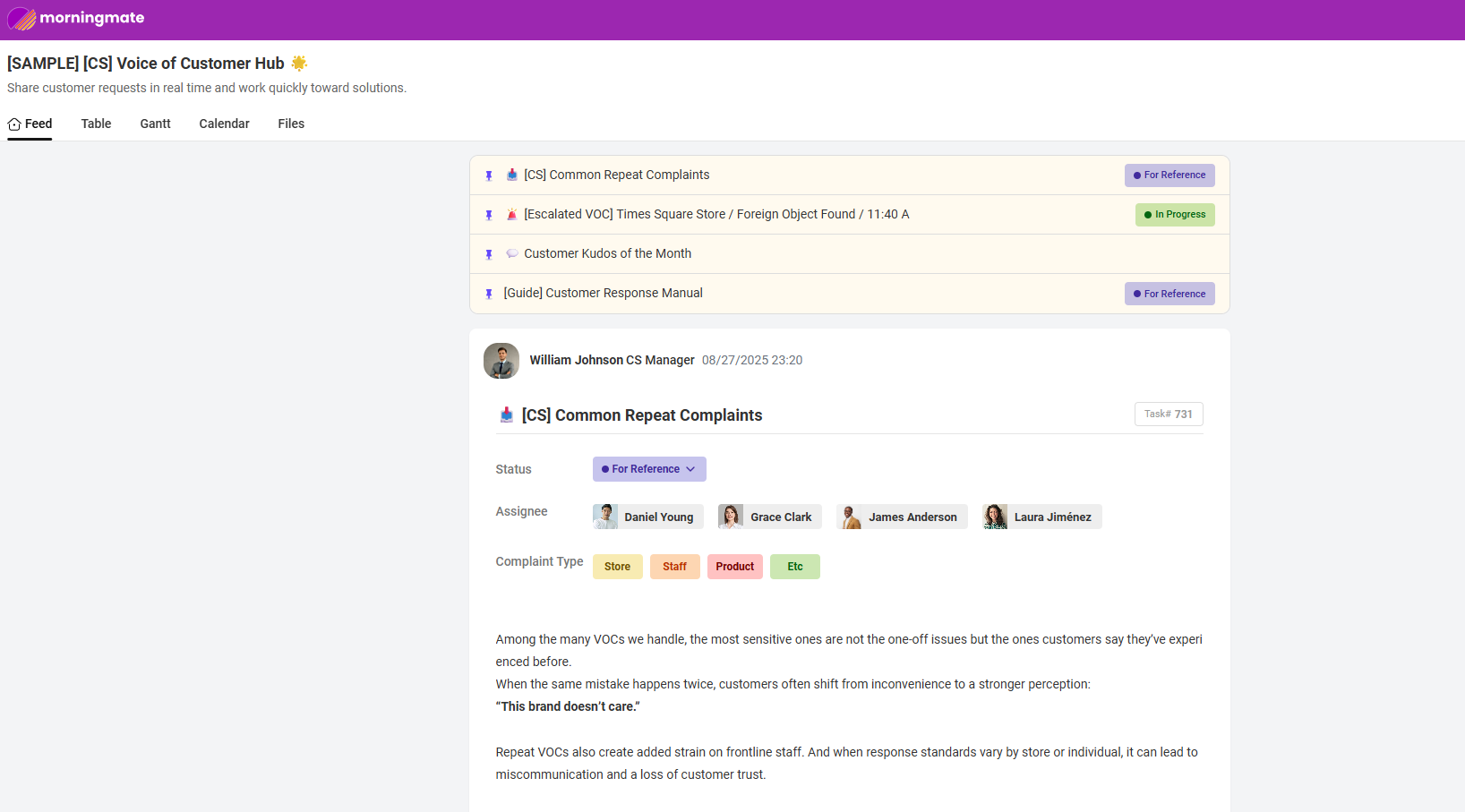This screenshot has width=1465, height=812.
Task: Click the Laura Jiménez assignee chip
Action: tap(1041, 517)
